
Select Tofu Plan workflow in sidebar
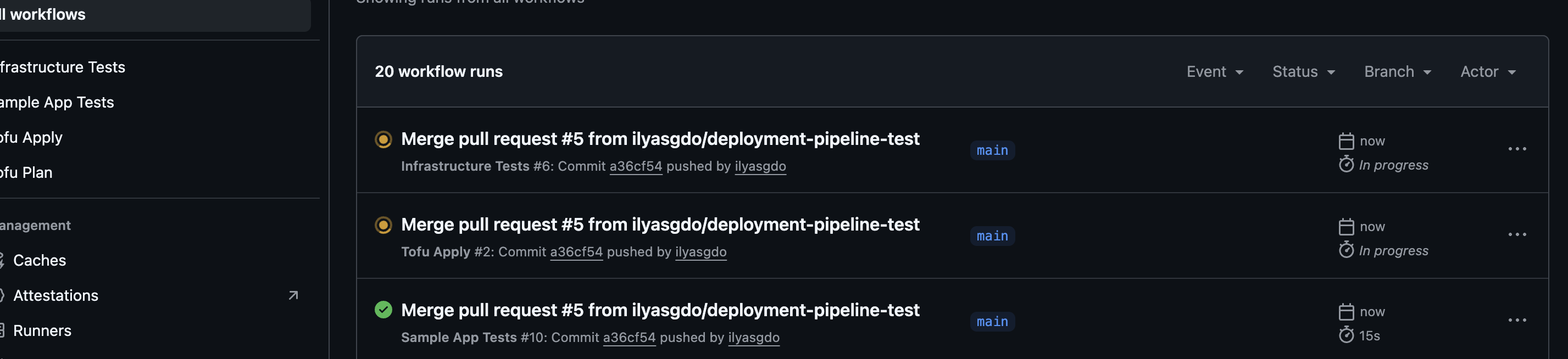pos(26,173)
